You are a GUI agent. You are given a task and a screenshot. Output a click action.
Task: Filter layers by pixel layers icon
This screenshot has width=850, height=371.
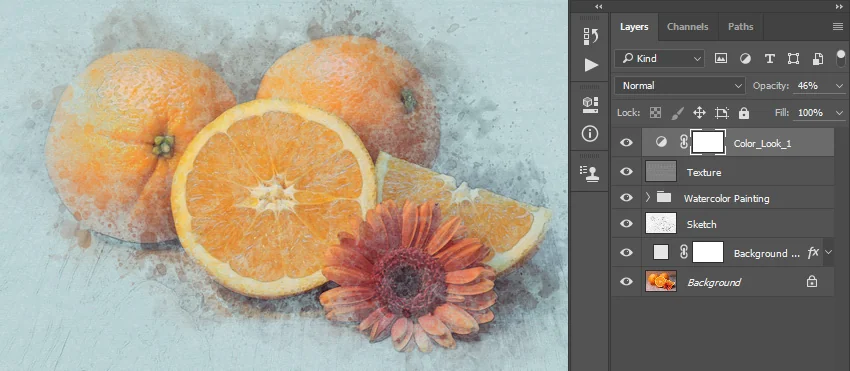pos(720,59)
